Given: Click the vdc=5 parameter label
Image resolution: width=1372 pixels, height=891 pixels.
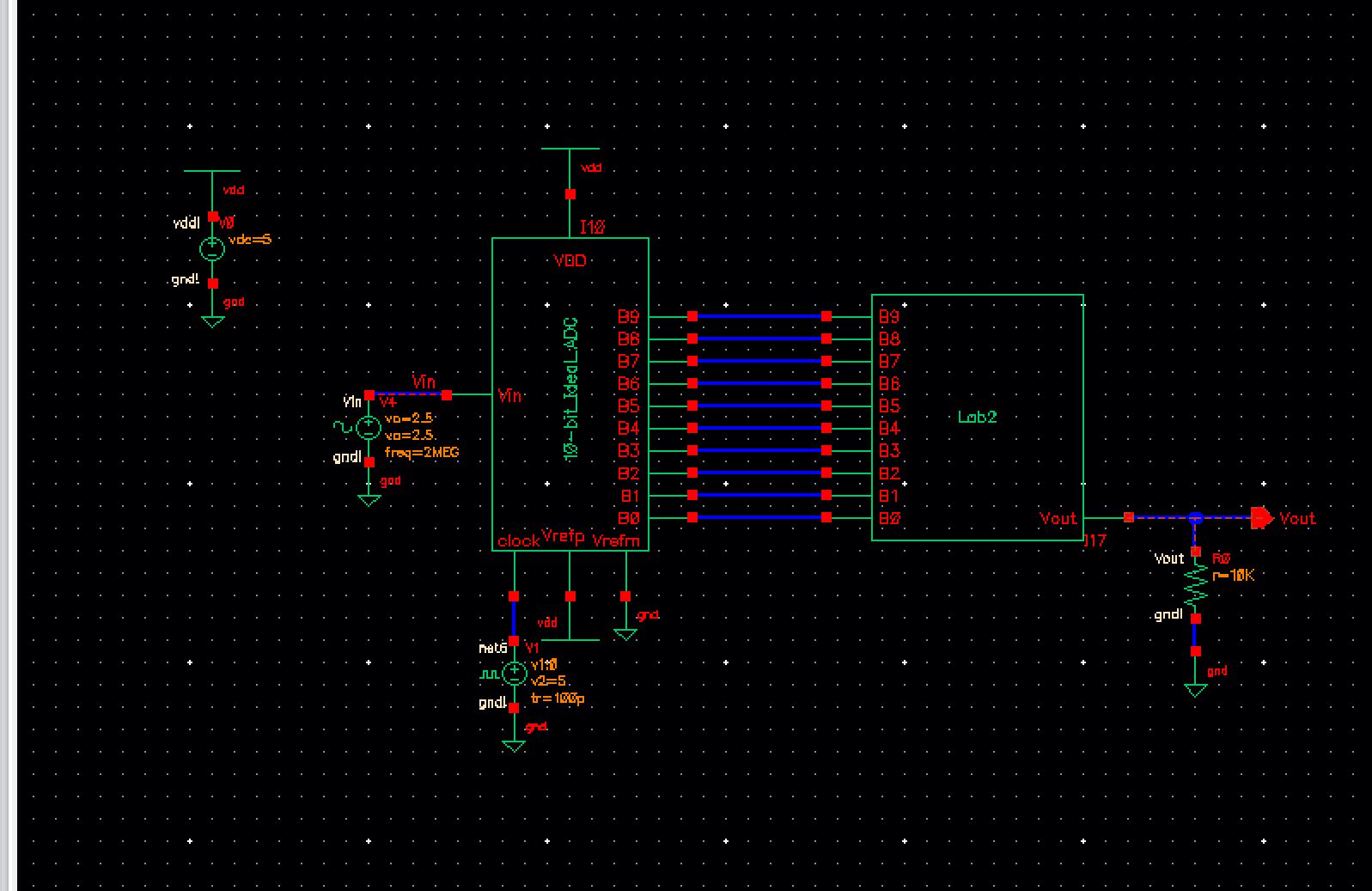Looking at the screenshot, I should (x=249, y=239).
